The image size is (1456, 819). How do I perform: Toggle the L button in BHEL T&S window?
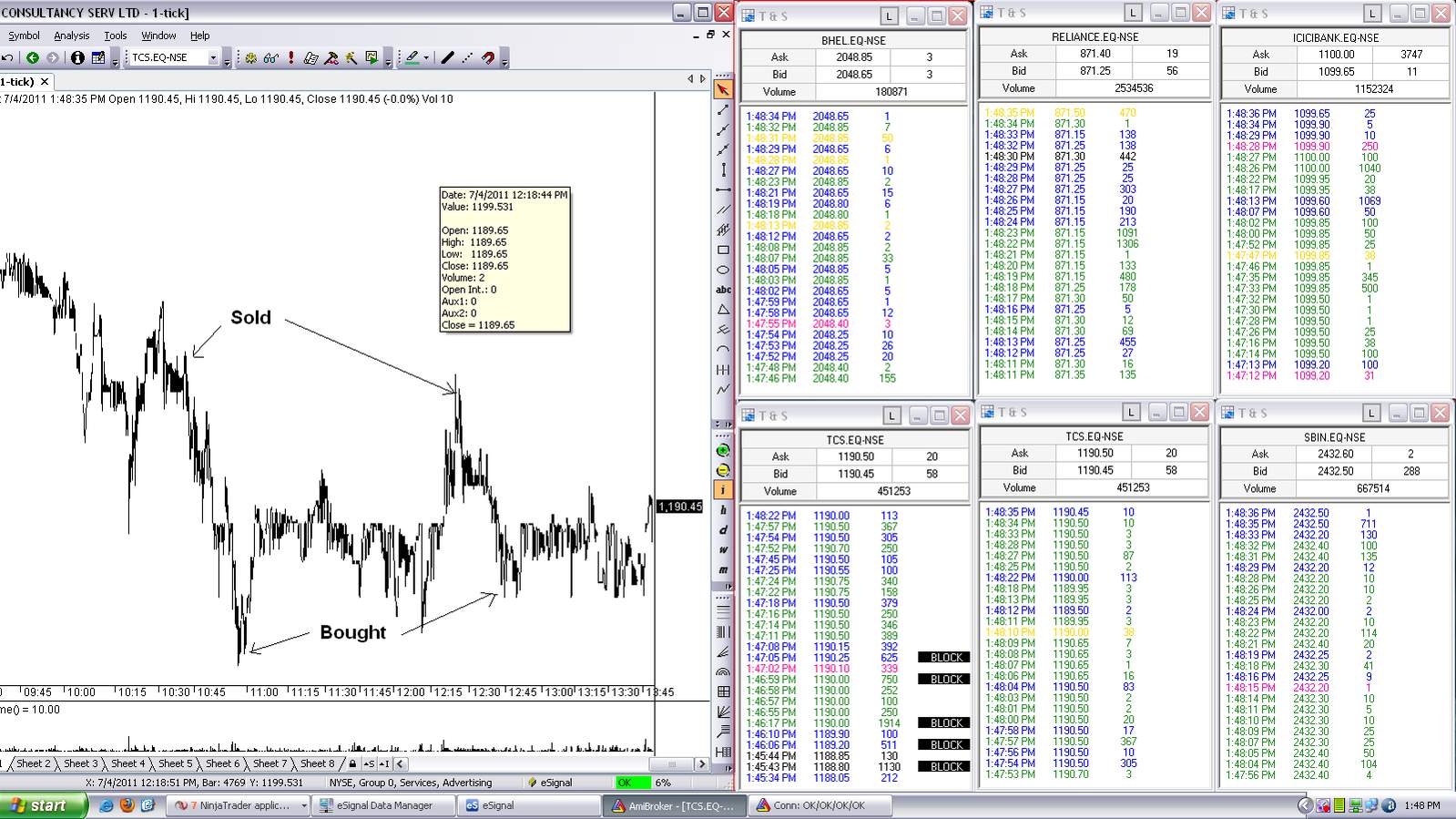(890, 16)
